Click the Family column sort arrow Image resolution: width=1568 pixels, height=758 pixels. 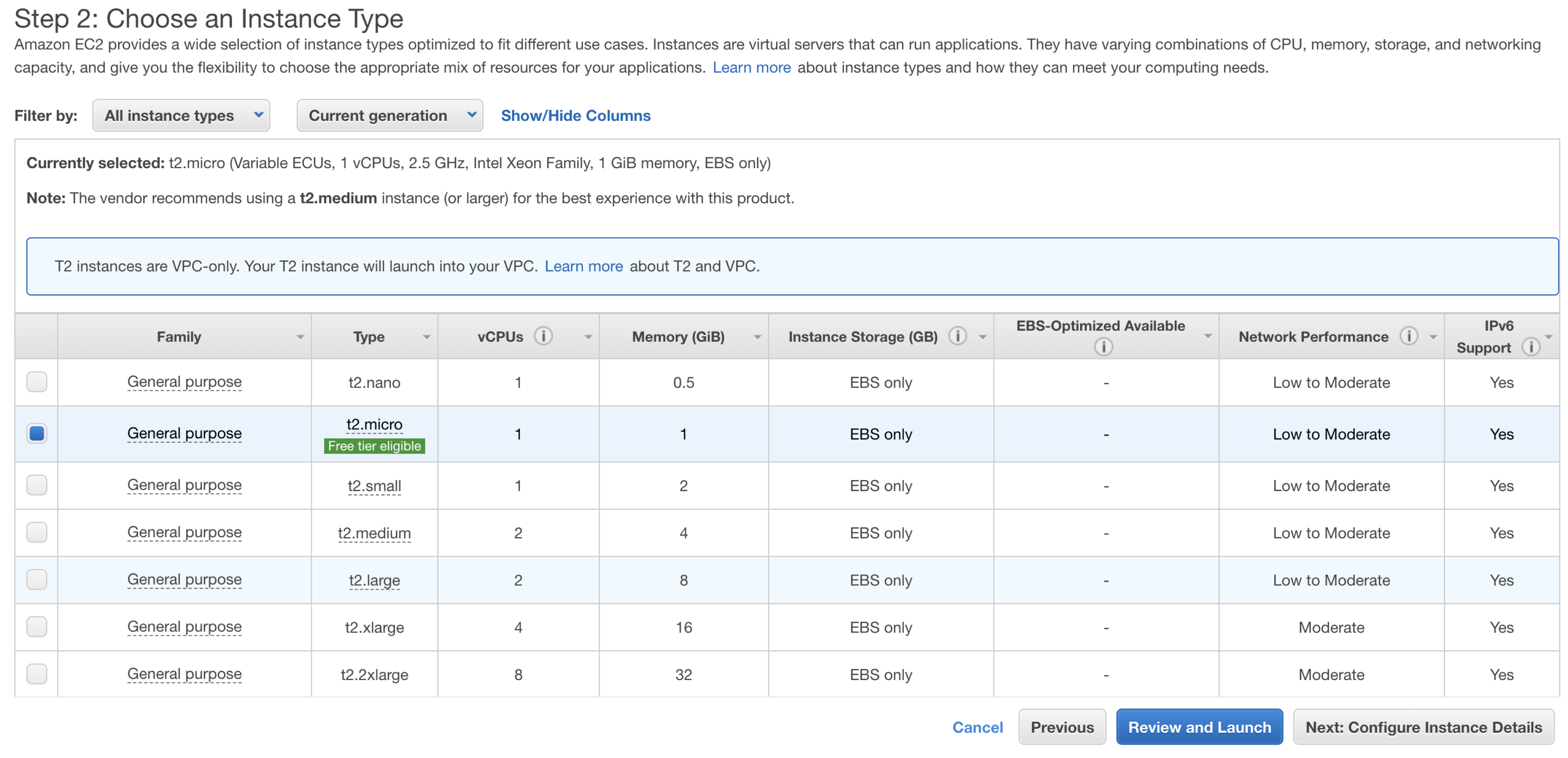[300, 337]
